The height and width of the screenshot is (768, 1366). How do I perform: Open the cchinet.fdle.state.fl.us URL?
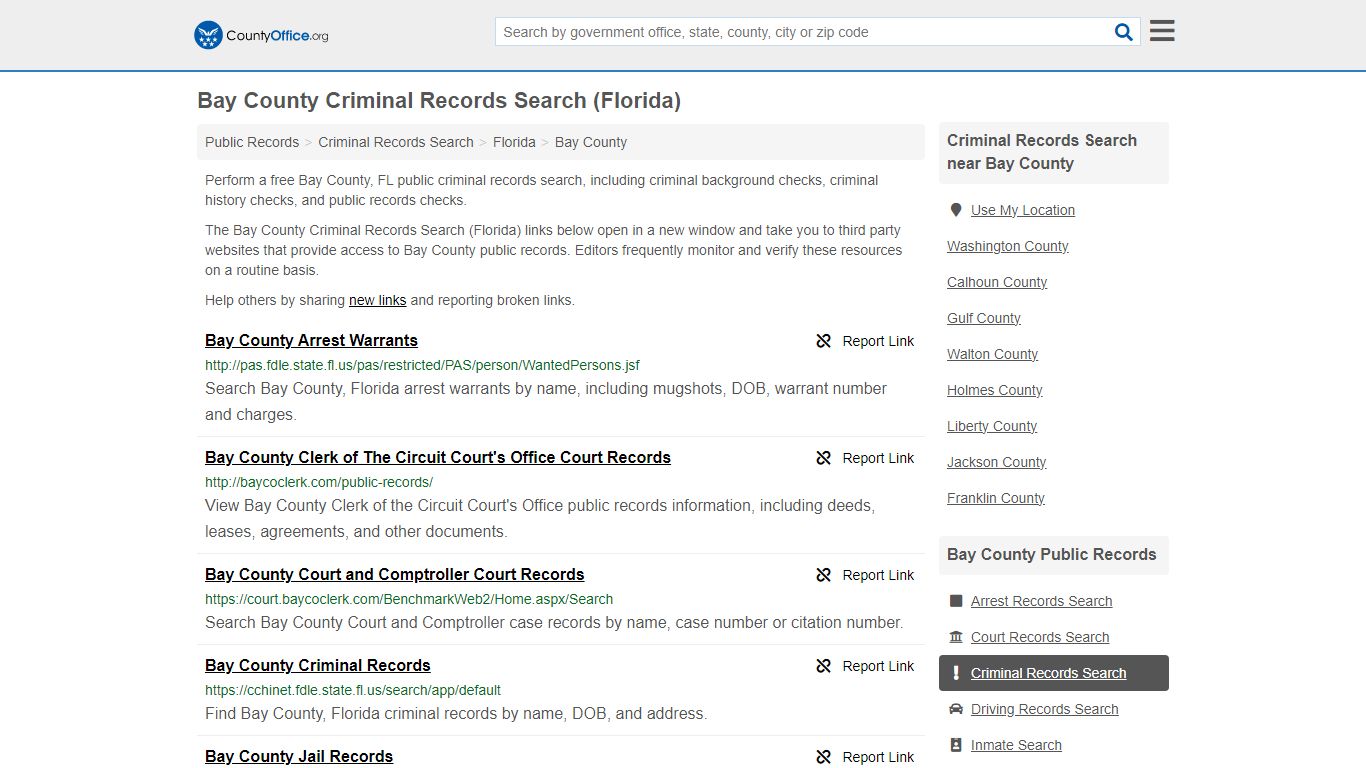(353, 690)
